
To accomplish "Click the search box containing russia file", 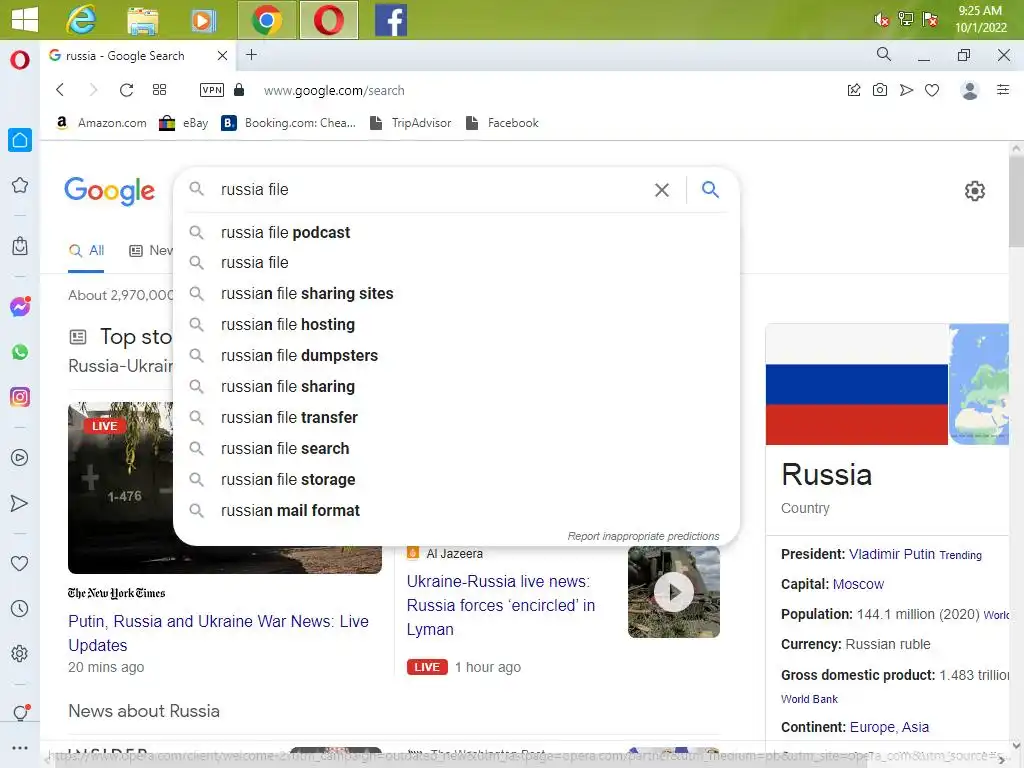I will pyautogui.click(x=431, y=189).
